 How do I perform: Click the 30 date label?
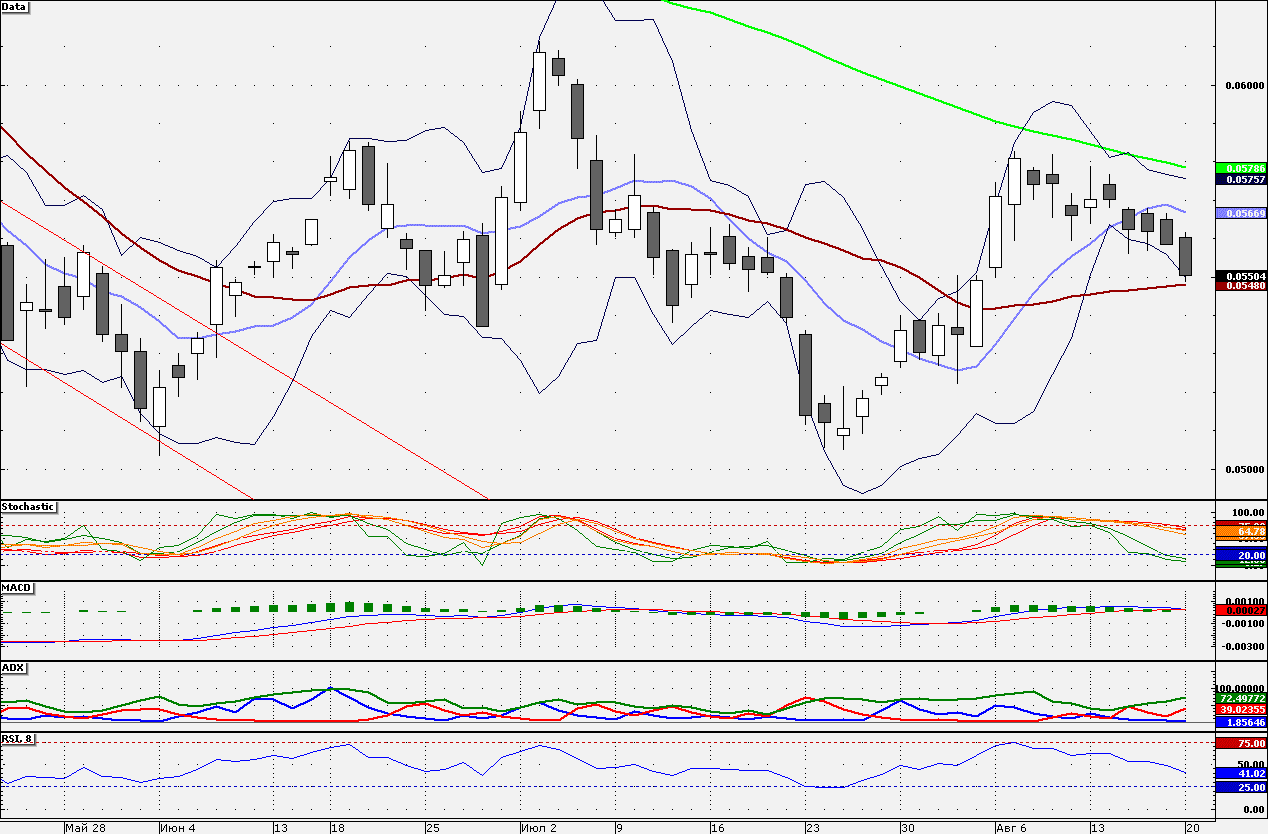point(907,828)
